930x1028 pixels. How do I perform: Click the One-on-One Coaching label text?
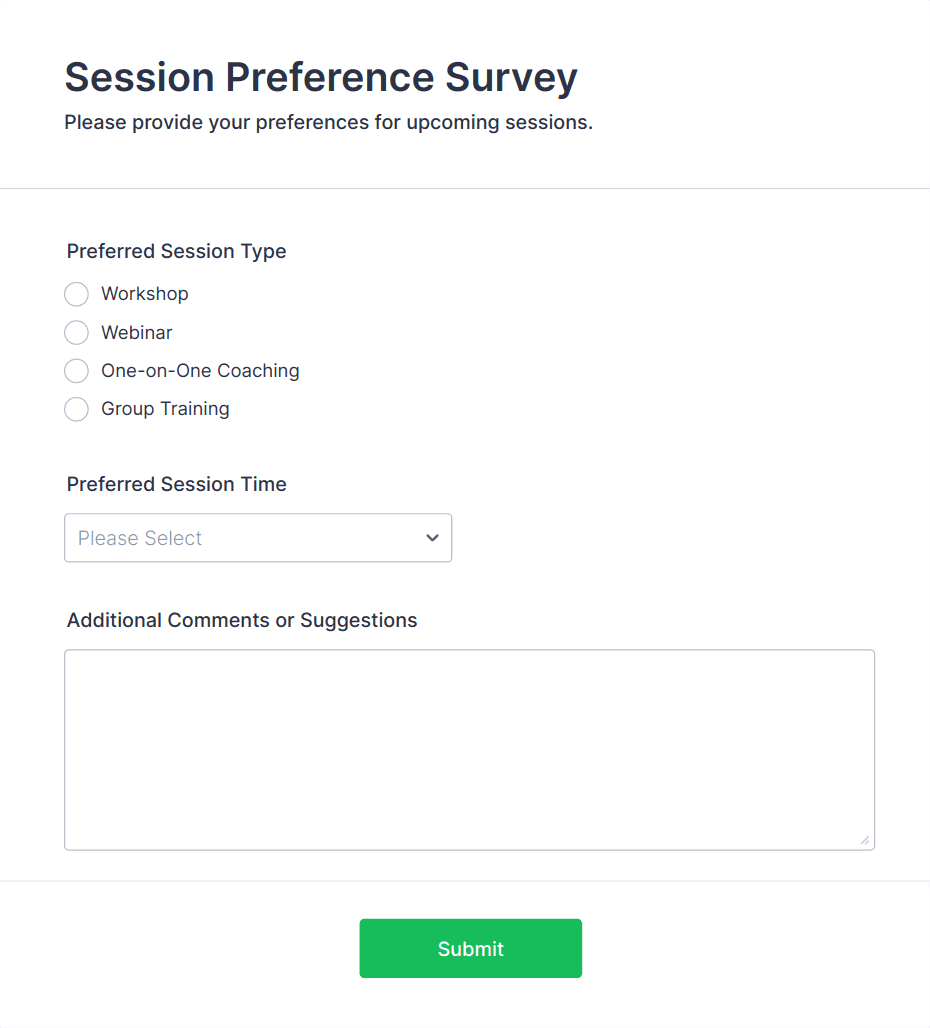pos(200,371)
